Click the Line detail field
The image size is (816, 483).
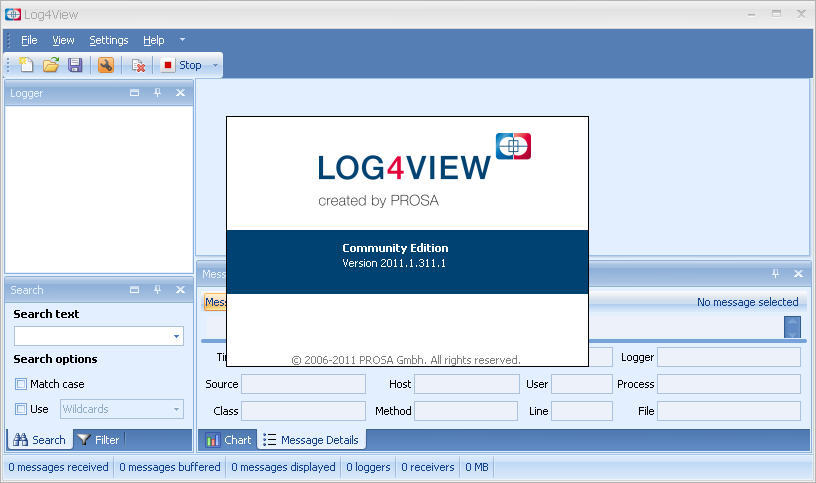click(582, 411)
